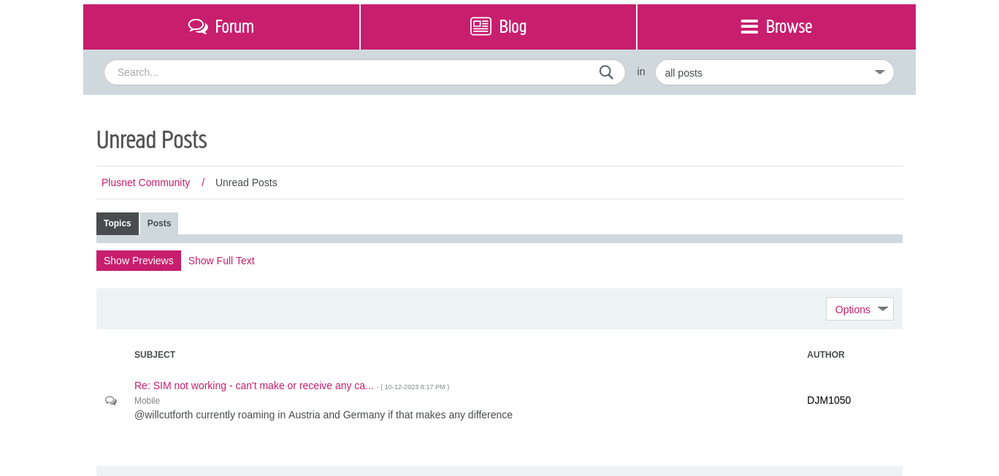Select the Topics tab
999x476 pixels.
tap(117, 224)
